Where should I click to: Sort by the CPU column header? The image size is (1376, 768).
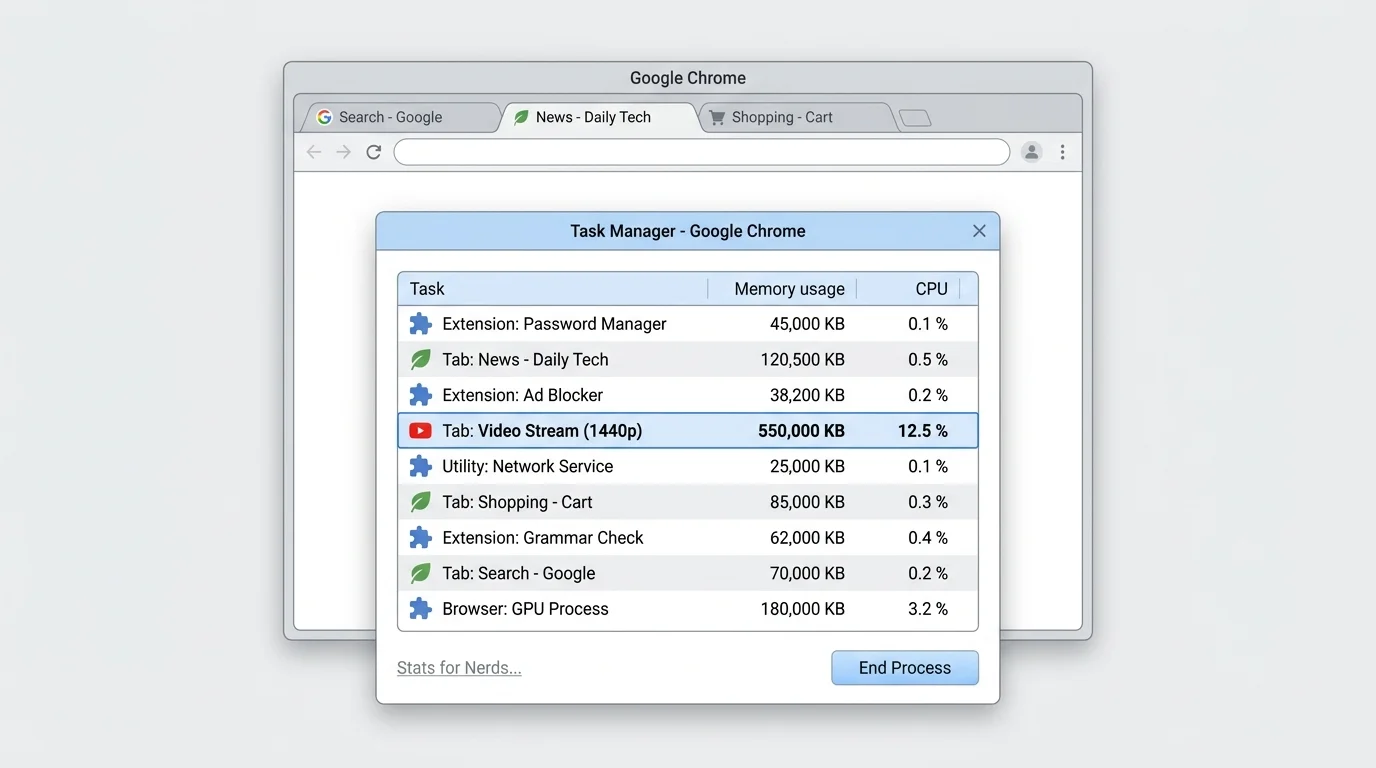coord(908,289)
